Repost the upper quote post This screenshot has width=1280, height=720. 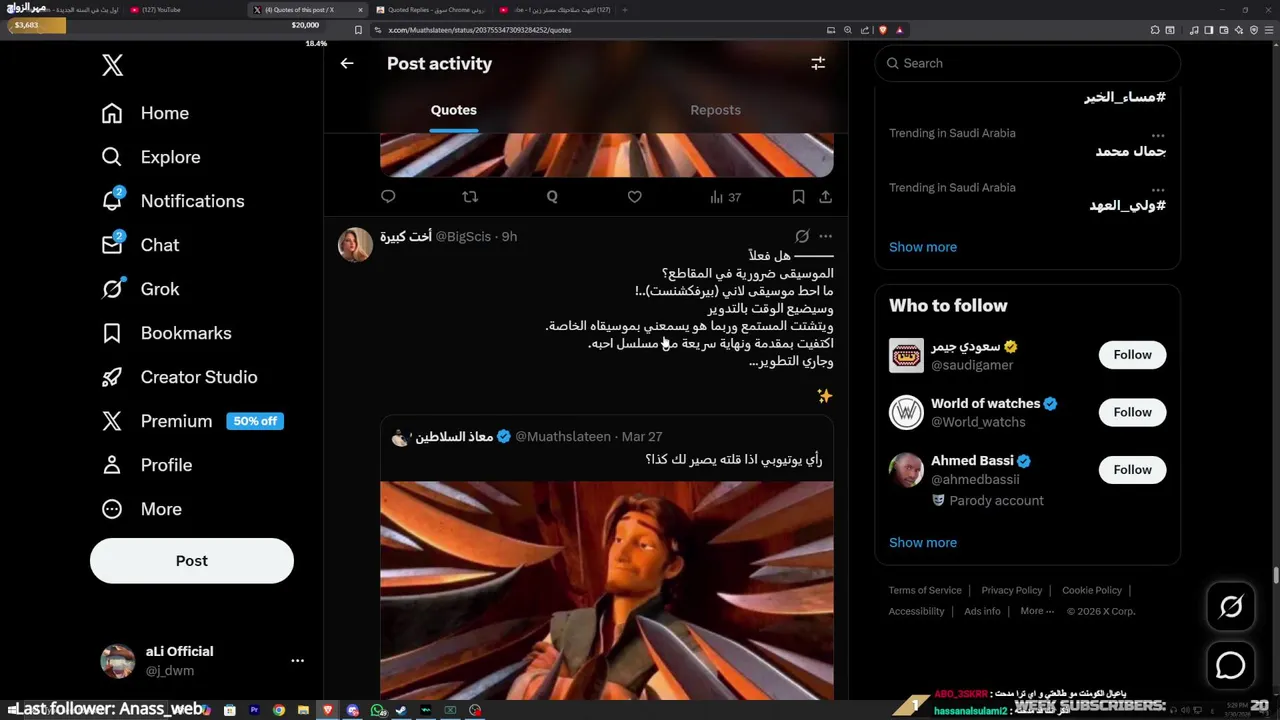coord(470,197)
